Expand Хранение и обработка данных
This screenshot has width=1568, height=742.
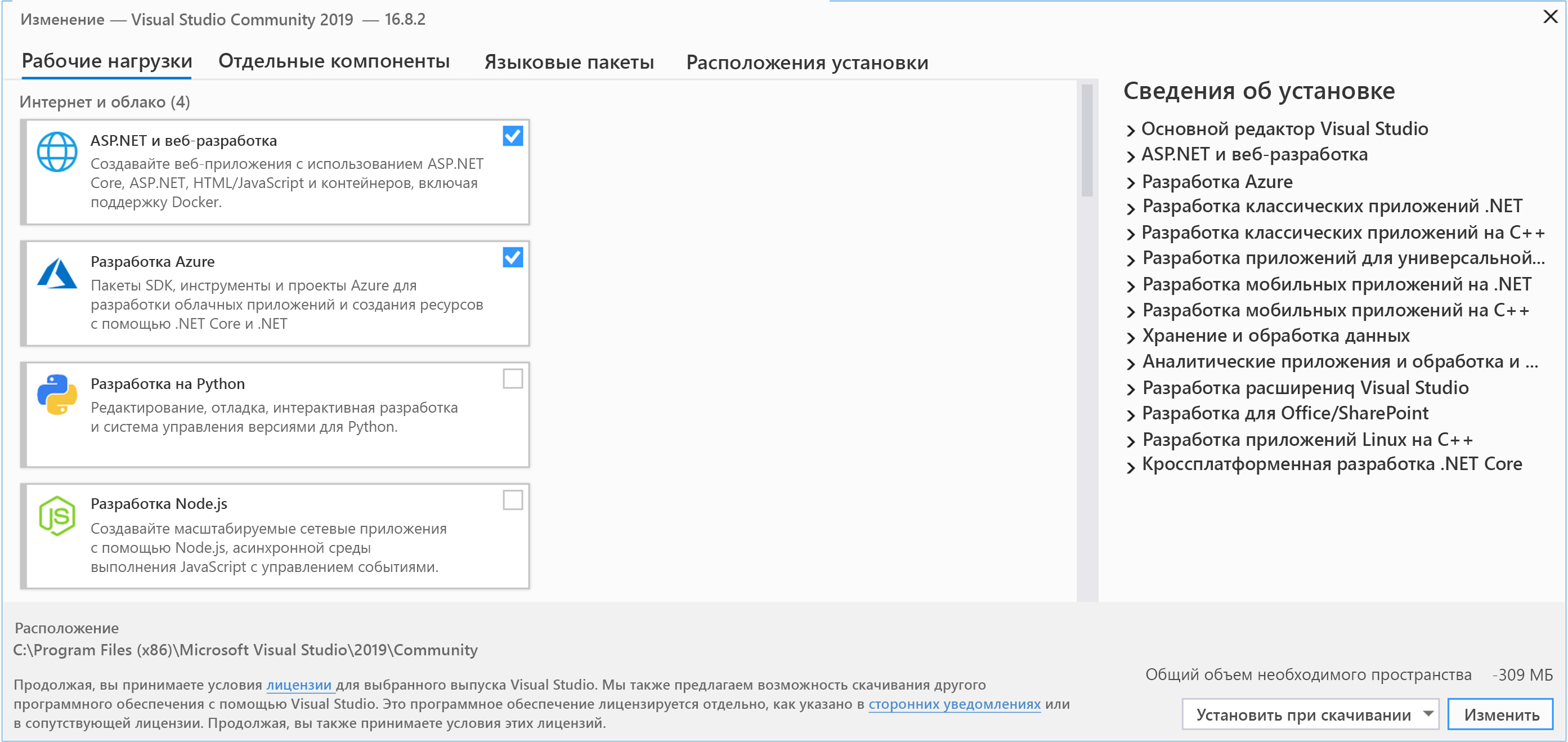(x=1130, y=337)
